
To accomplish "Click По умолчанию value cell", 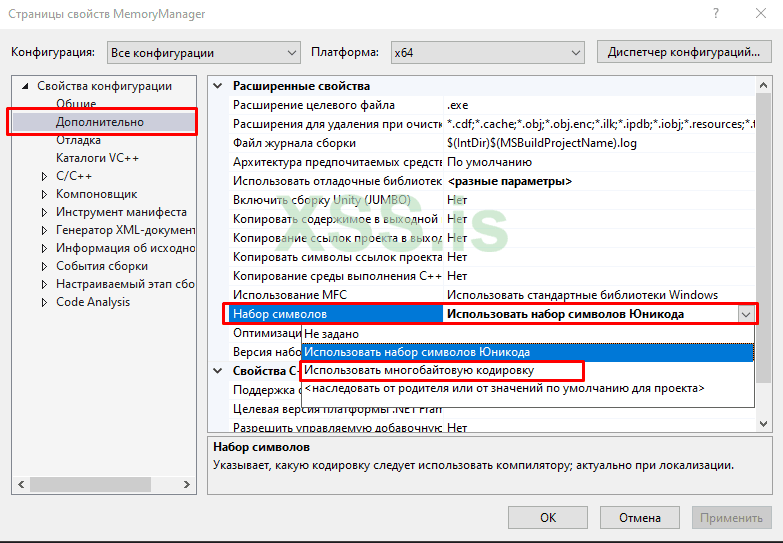I will (x=599, y=162).
